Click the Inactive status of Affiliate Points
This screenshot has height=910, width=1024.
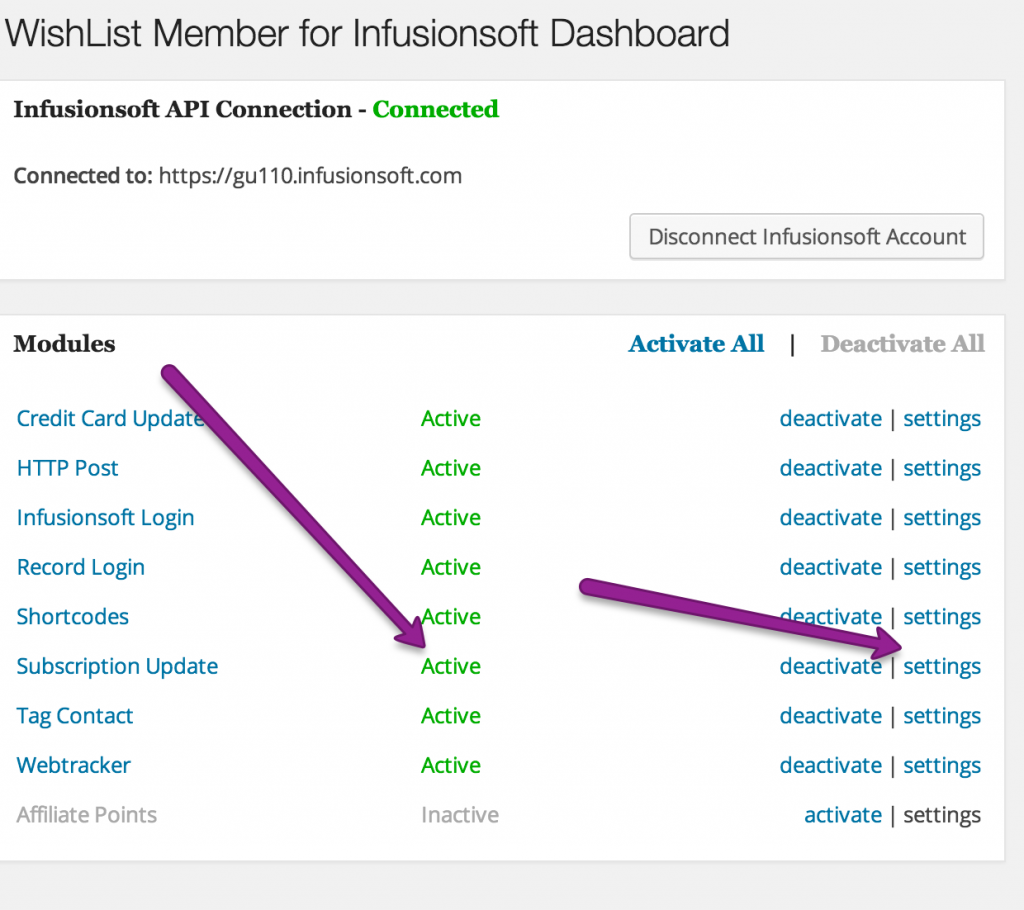(460, 815)
